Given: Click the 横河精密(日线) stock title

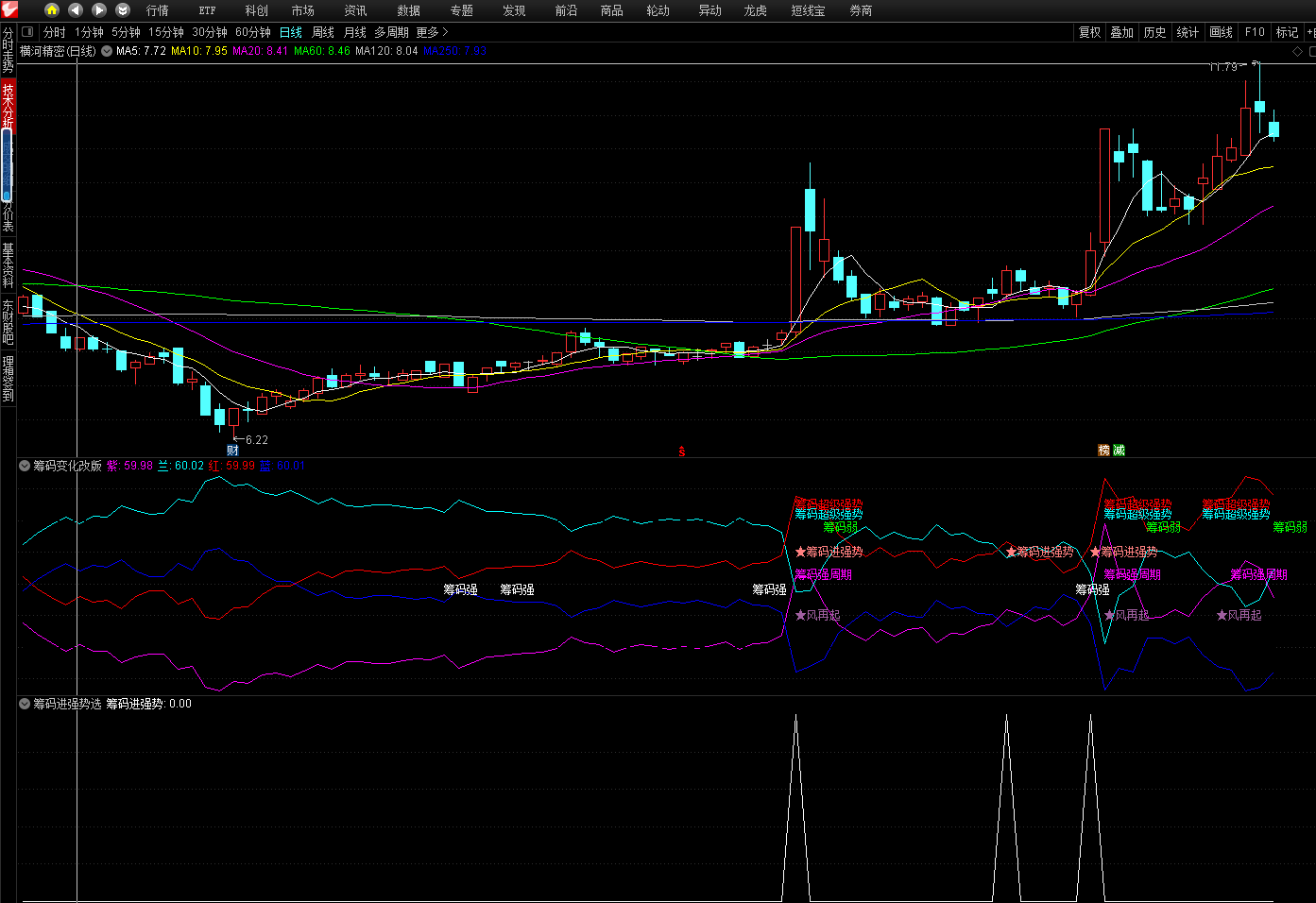Looking at the screenshot, I should 58,51.
